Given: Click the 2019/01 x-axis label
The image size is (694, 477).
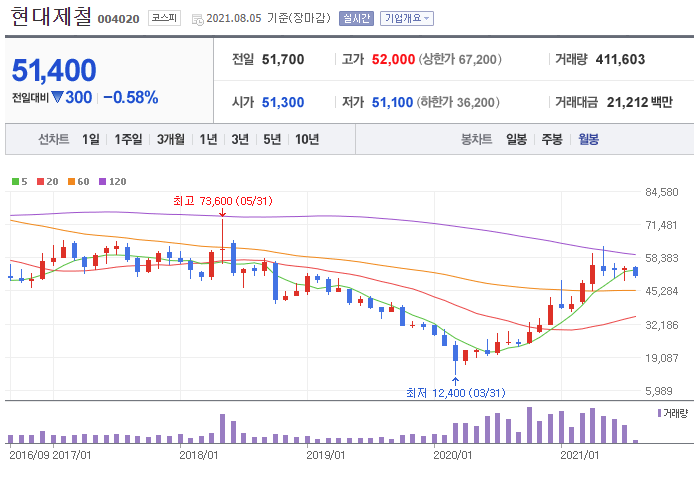Looking at the screenshot, I should click(326, 455).
